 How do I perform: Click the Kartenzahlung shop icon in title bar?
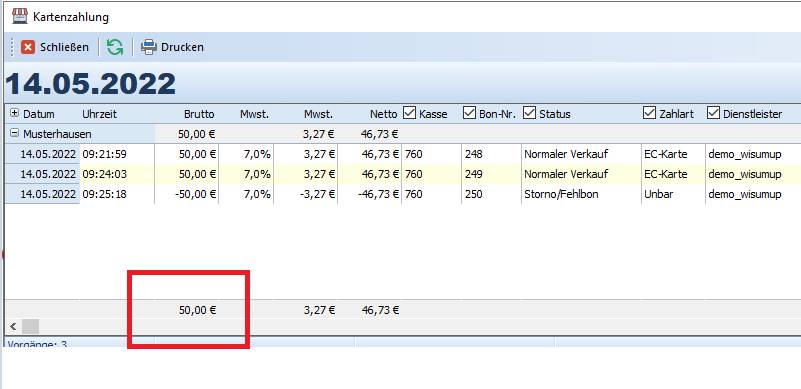[x=19, y=16]
